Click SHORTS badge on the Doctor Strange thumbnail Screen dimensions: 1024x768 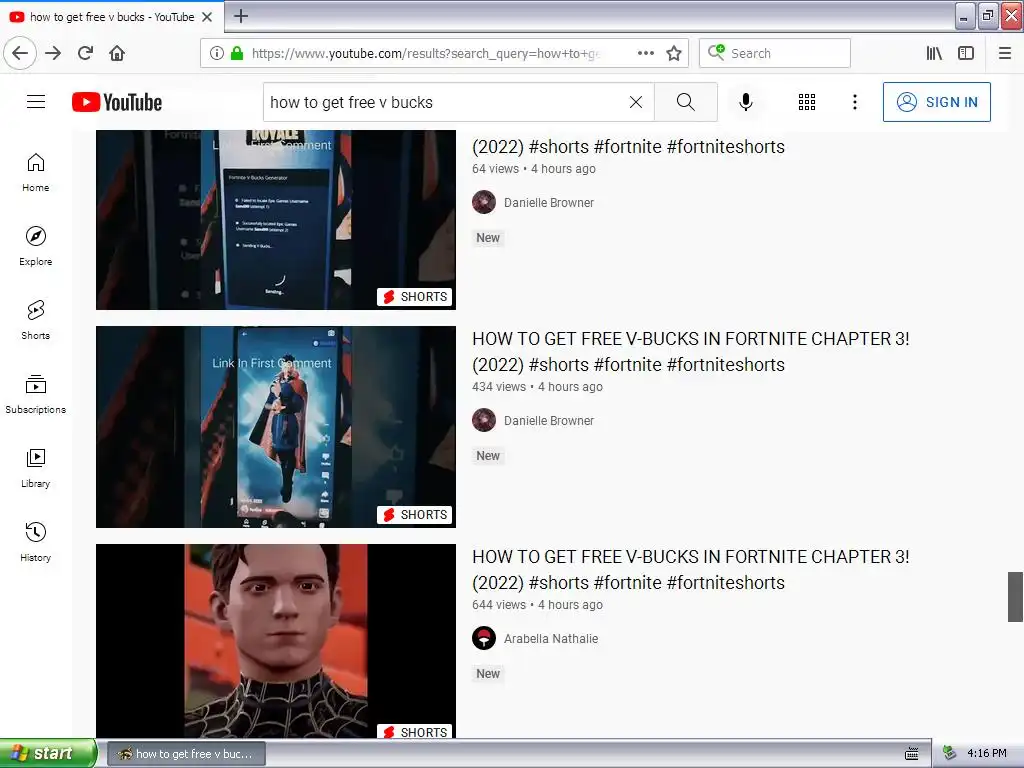click(x=415, y=515)
